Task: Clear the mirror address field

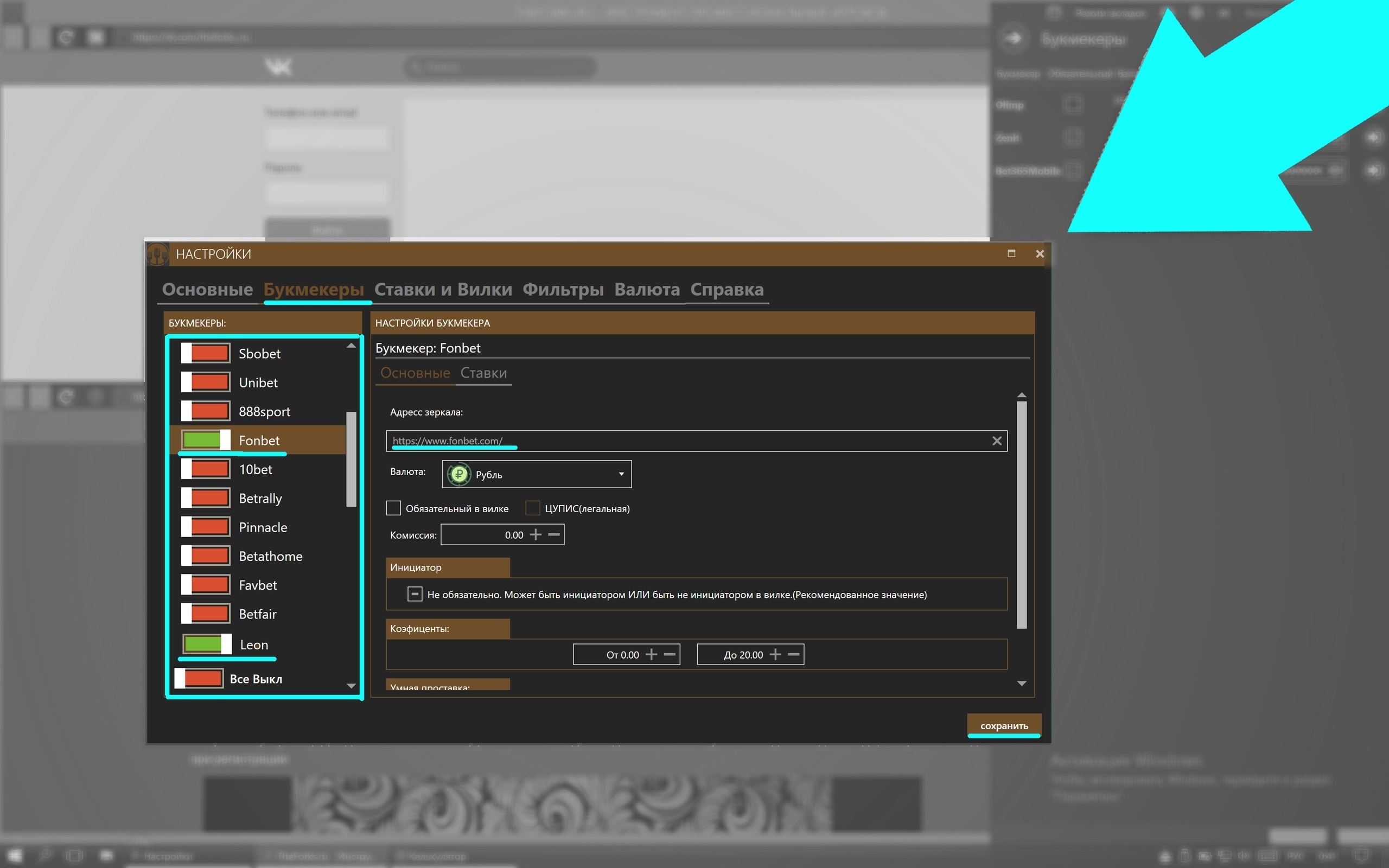Action: click(997, 441)
